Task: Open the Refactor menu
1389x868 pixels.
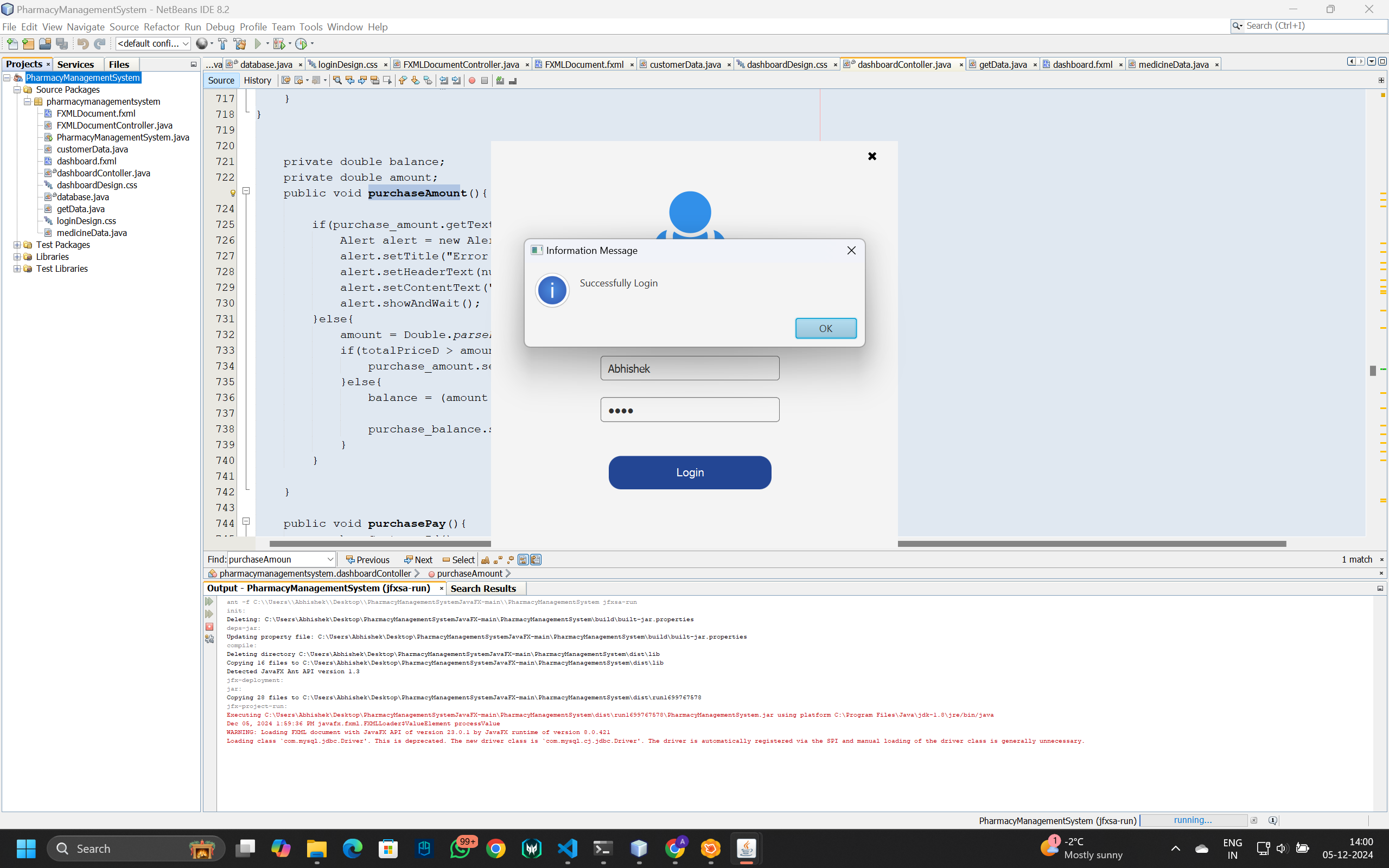Action: (161, 27)
